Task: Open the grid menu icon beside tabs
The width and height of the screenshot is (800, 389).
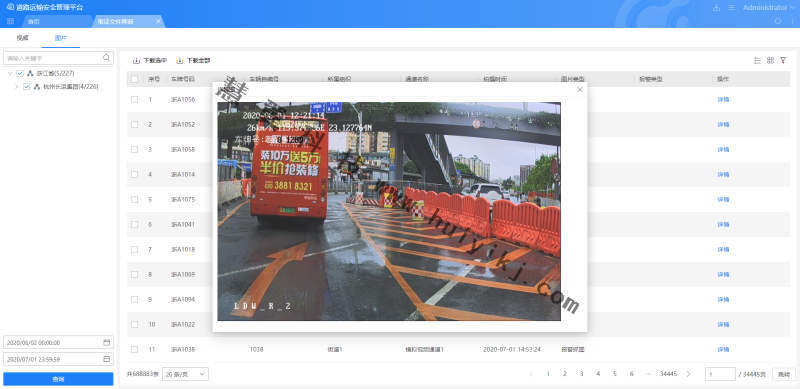Action: coord(10,21)
